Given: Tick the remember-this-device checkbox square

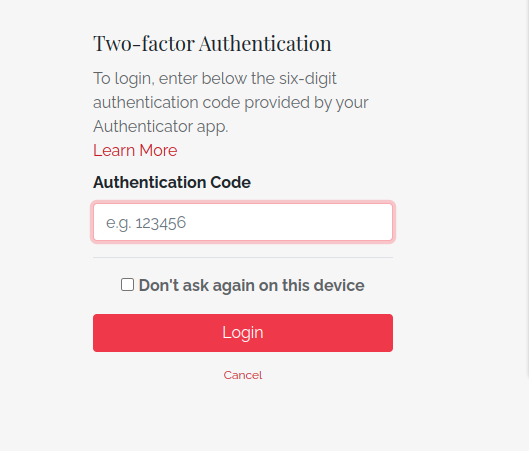Looking at the screenshot, I should click(x=128, y=285).
